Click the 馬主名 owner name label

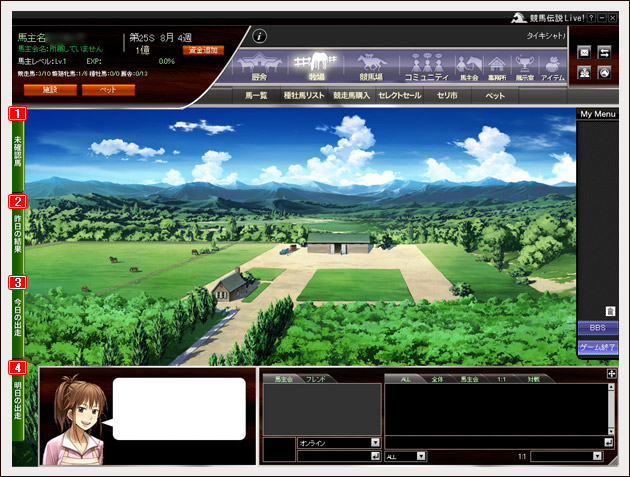coord(32,37)
